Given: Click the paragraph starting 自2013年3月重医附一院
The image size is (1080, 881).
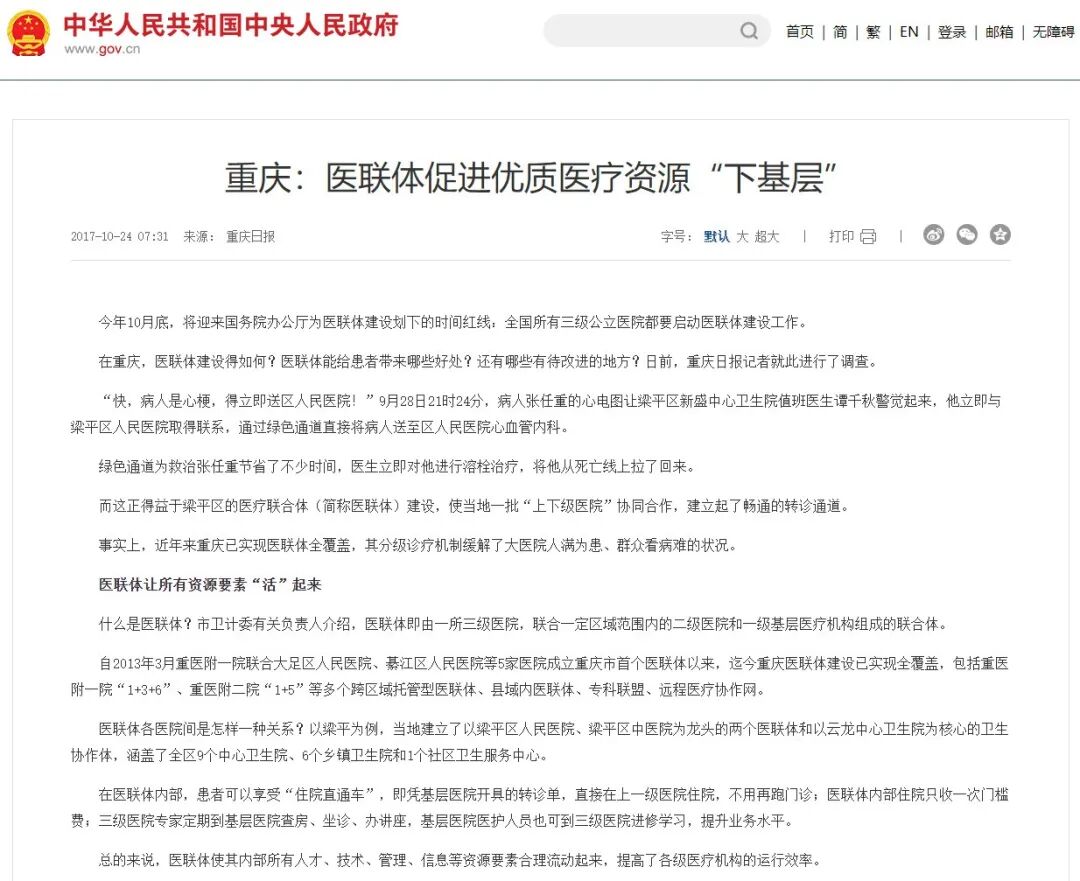Looking at the screenshot, I should 540,676.
